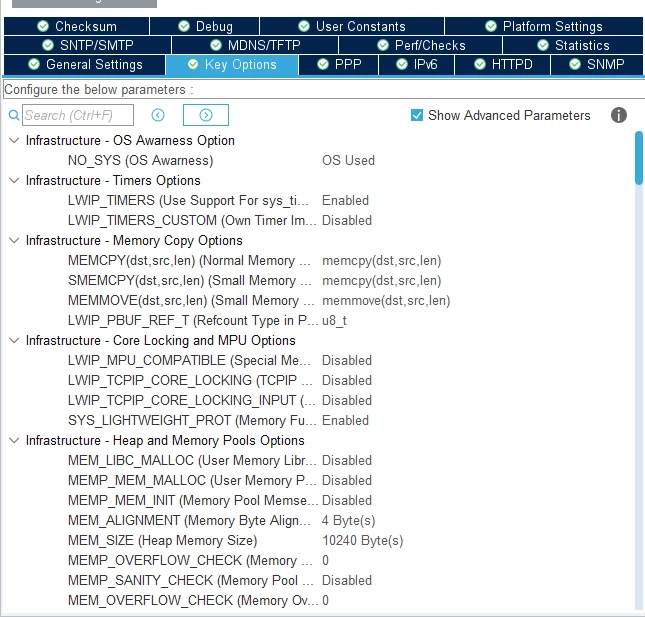Click the green check icon on Statistics tab

(543, 45)
